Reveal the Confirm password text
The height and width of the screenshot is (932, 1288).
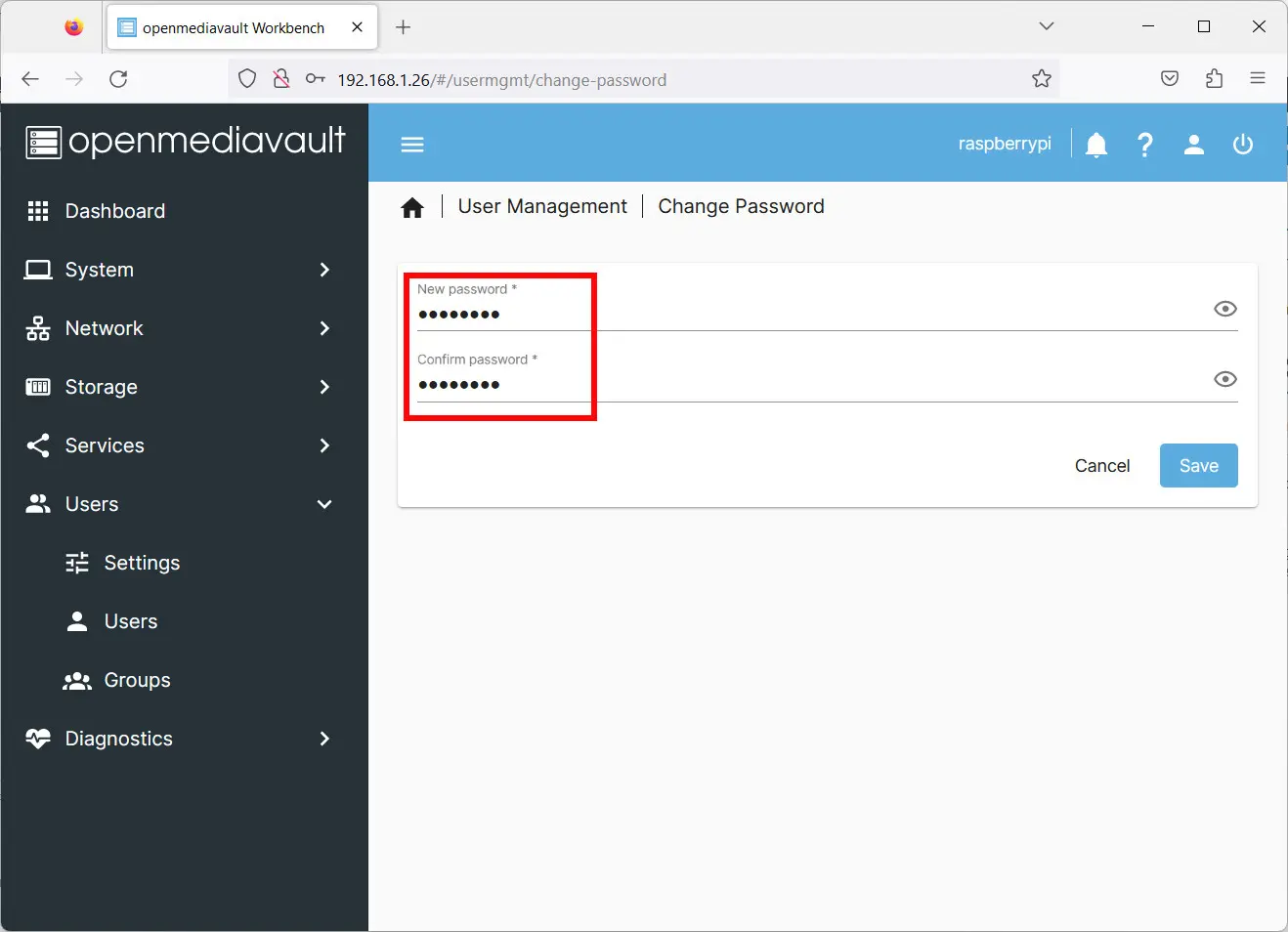coord(1224,379)
